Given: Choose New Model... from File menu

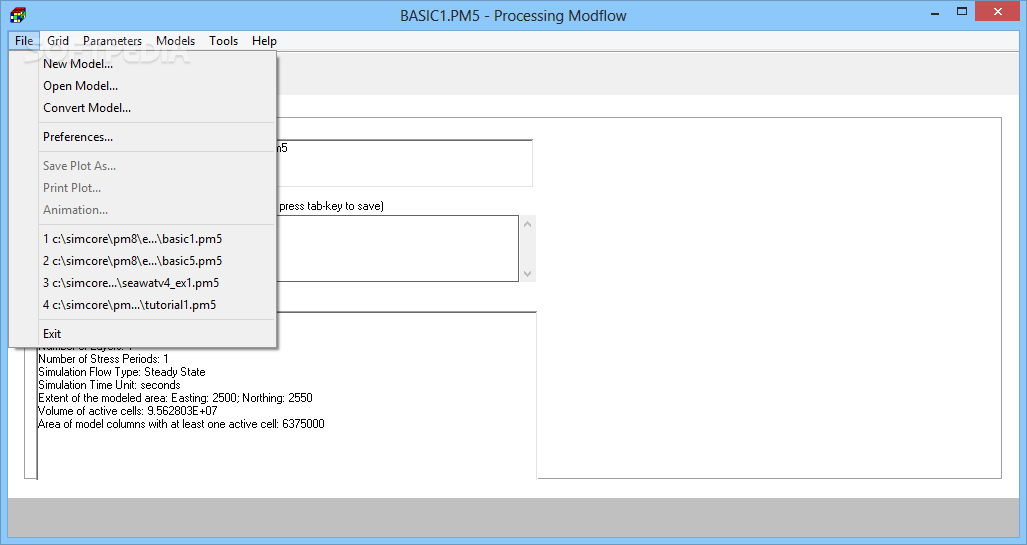Looking at the screenshot, I should 143,64.
